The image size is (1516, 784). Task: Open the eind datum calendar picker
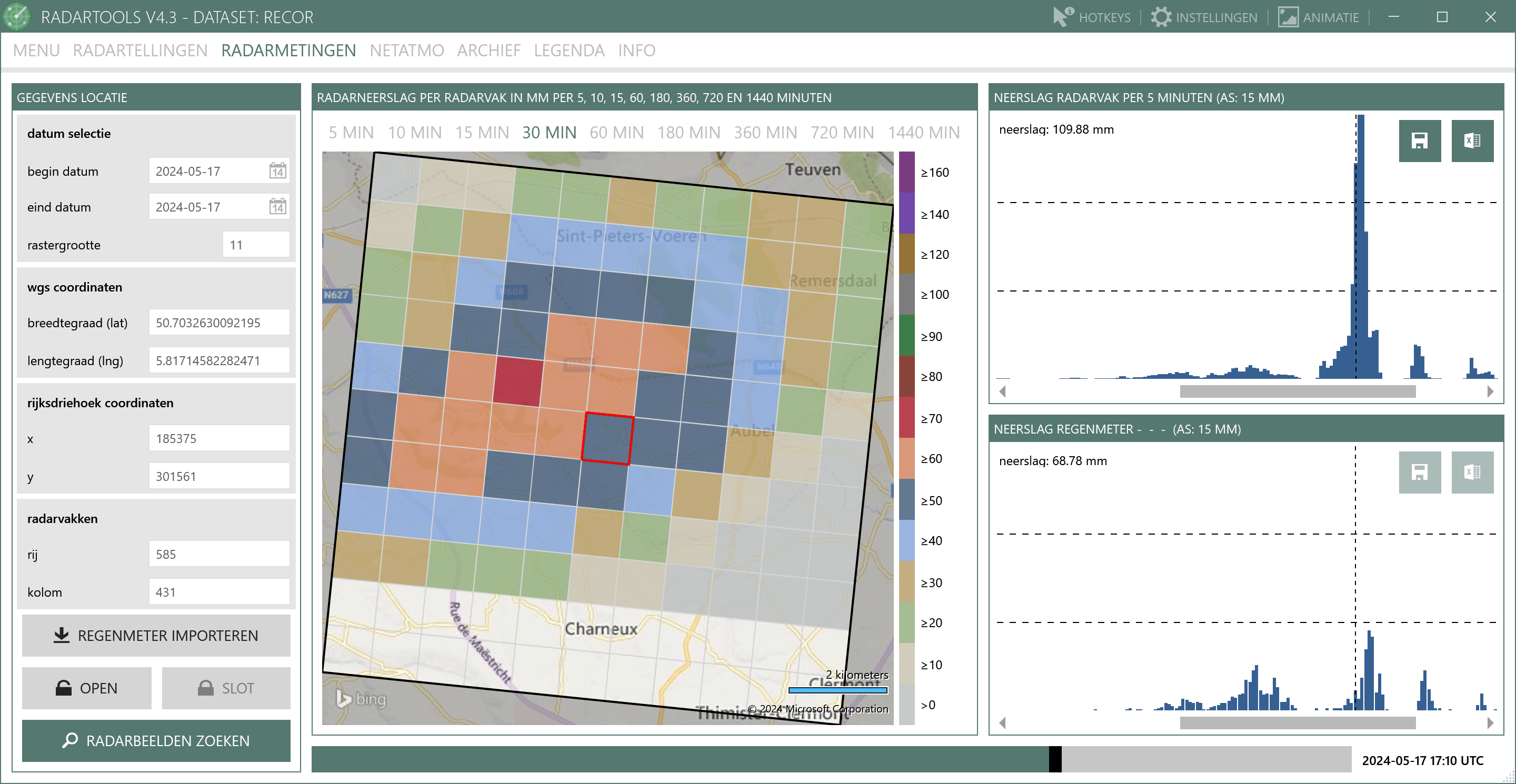277,207
